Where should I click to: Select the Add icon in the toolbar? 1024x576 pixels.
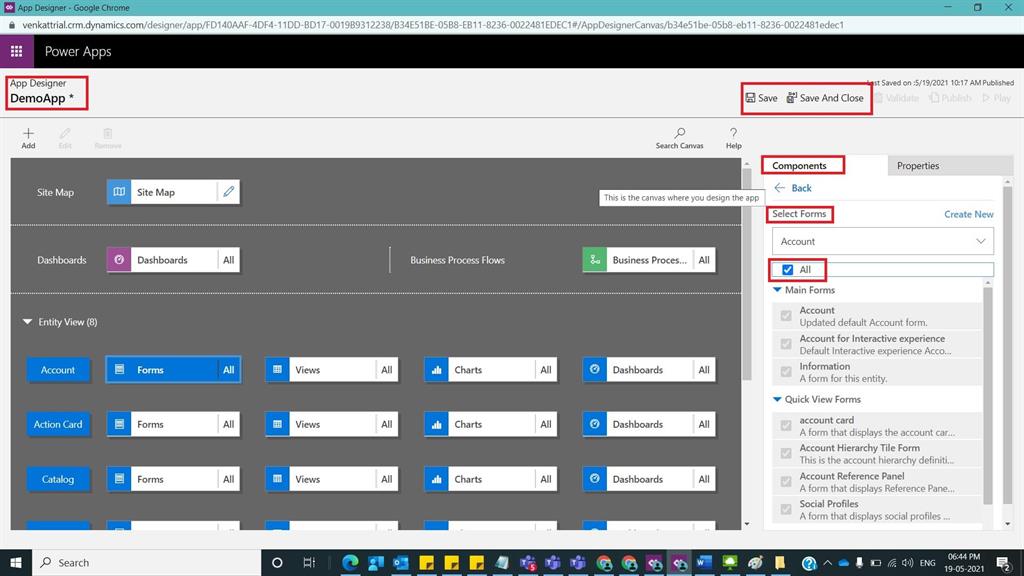click(x=28, y=136)
